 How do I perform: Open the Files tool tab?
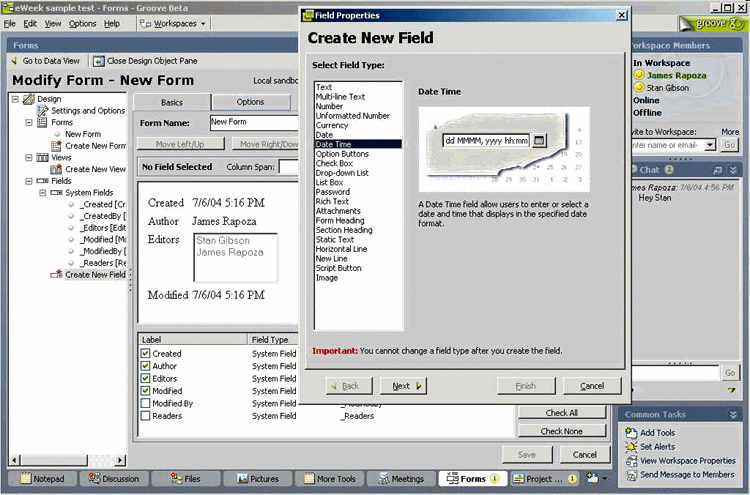pyautogui.click(x=186, y=478)
